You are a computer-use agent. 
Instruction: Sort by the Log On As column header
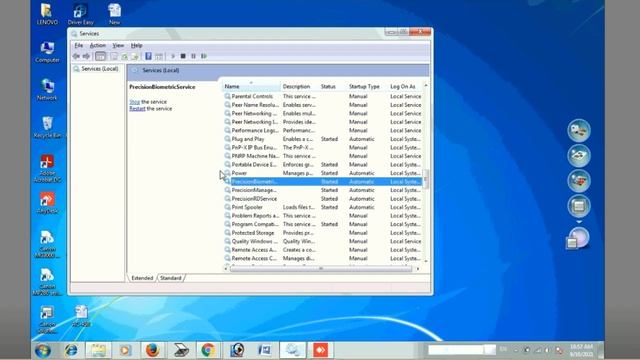[x=405, y=87]
